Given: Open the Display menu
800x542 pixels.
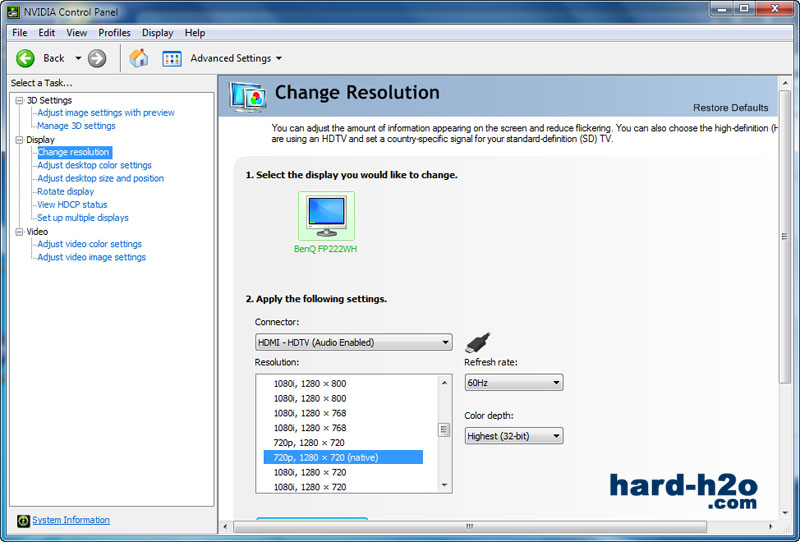Looking at the screenshot, I should (x=158, y=33).
